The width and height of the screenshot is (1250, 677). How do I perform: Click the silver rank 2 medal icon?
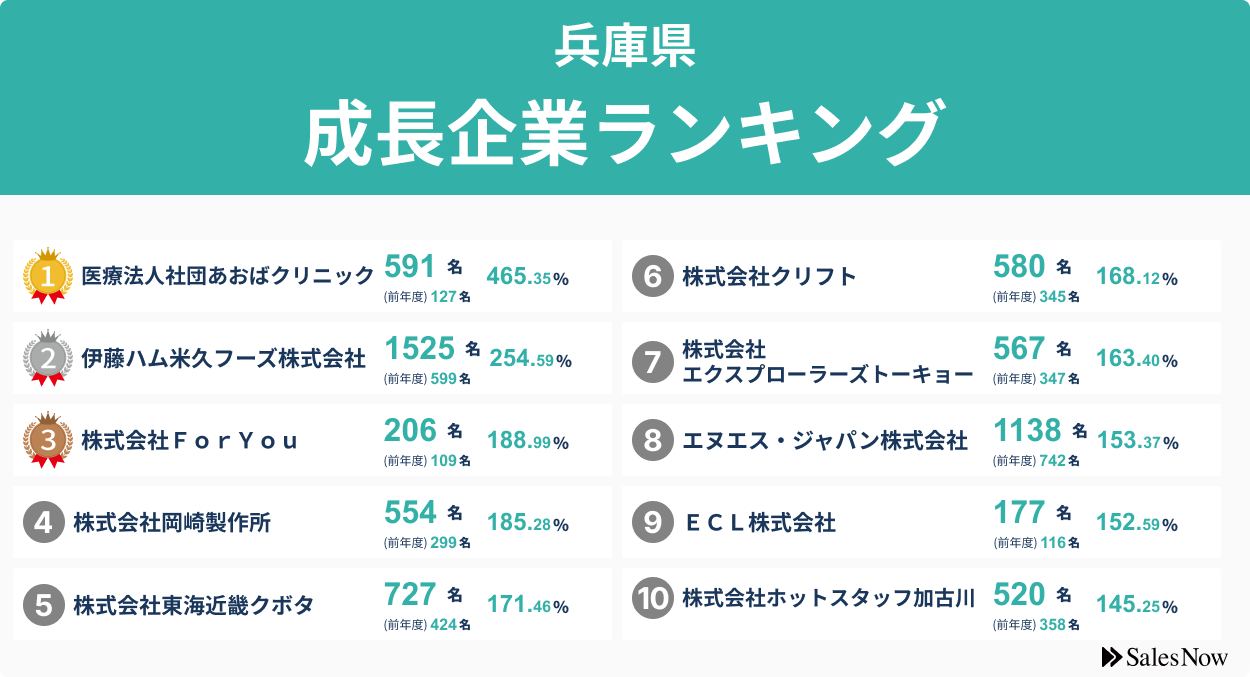click(48, 357)
